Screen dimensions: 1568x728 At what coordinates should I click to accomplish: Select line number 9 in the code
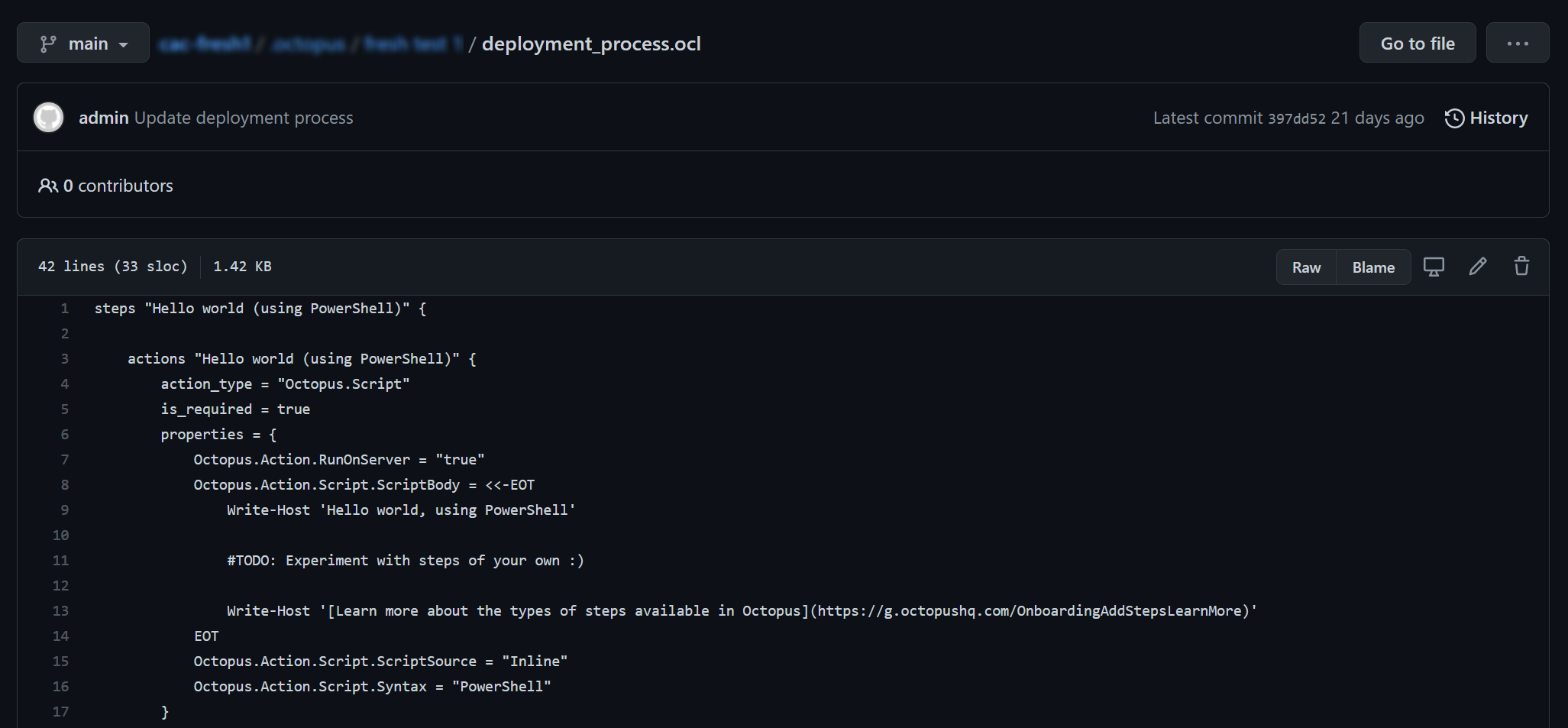pos(64,510)
